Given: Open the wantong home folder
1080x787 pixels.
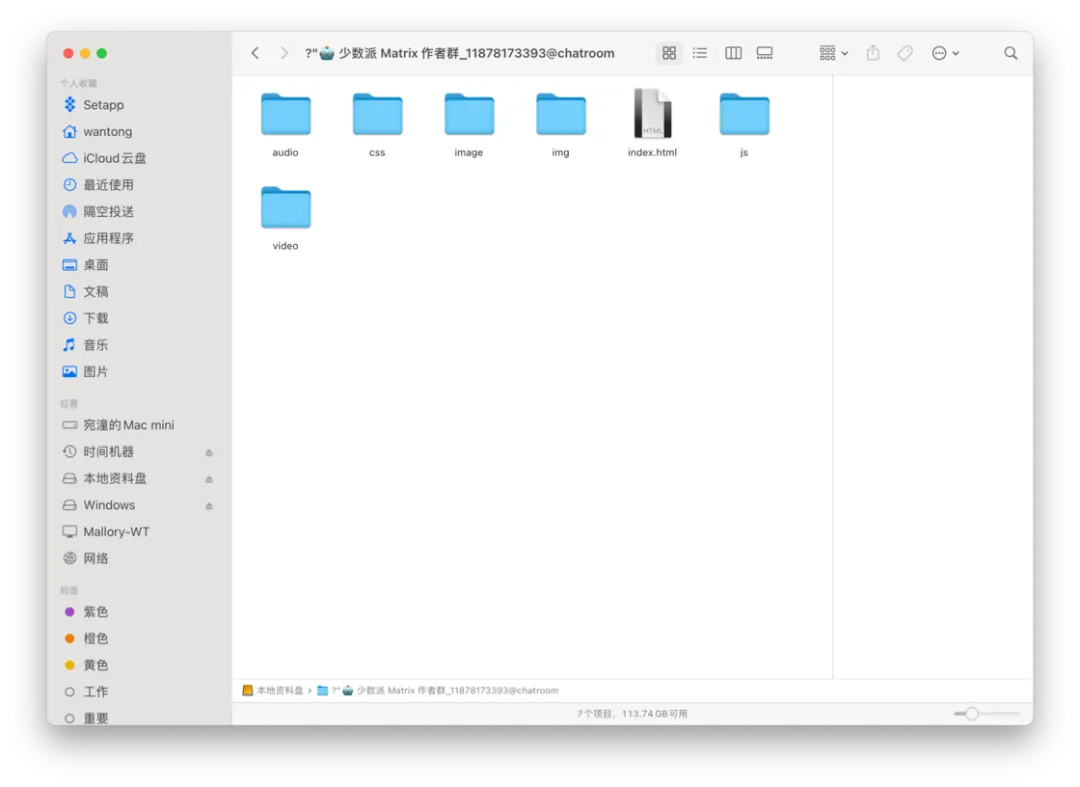Looking at the screenshot, I should (138, 132).
